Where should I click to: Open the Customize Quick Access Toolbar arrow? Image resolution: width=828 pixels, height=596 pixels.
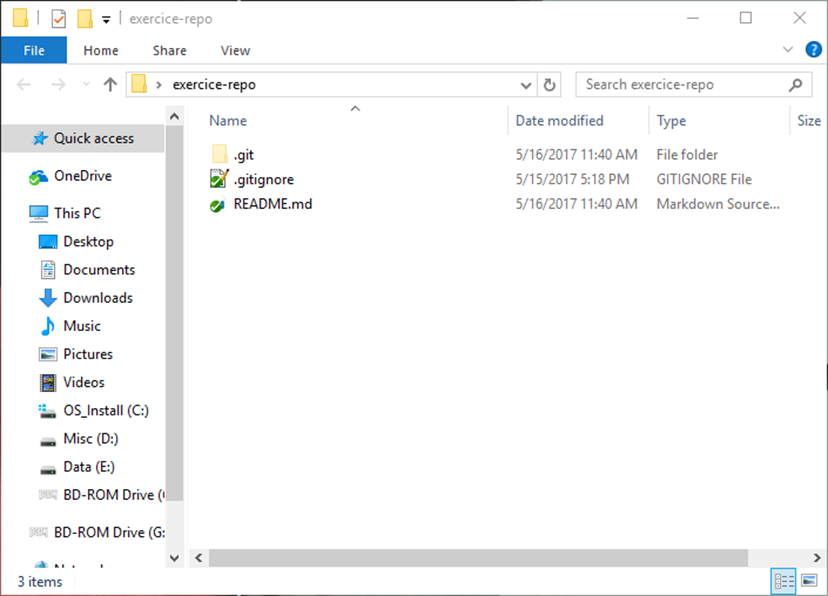pyautogui.click(x=106, y=19)
